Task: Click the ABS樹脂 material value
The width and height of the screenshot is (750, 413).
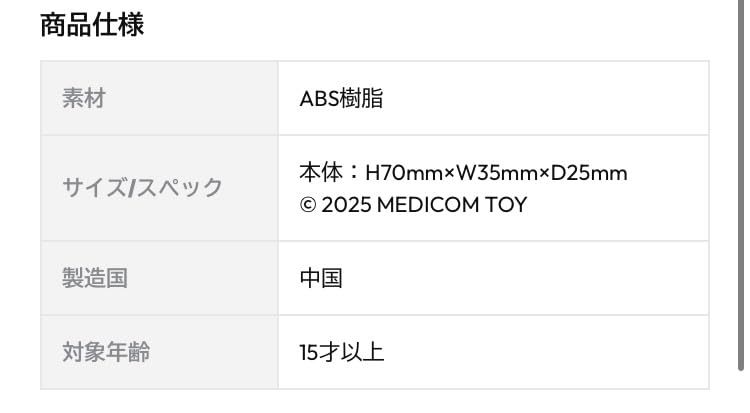Action: pyautogui.click(x=341, y=99)
